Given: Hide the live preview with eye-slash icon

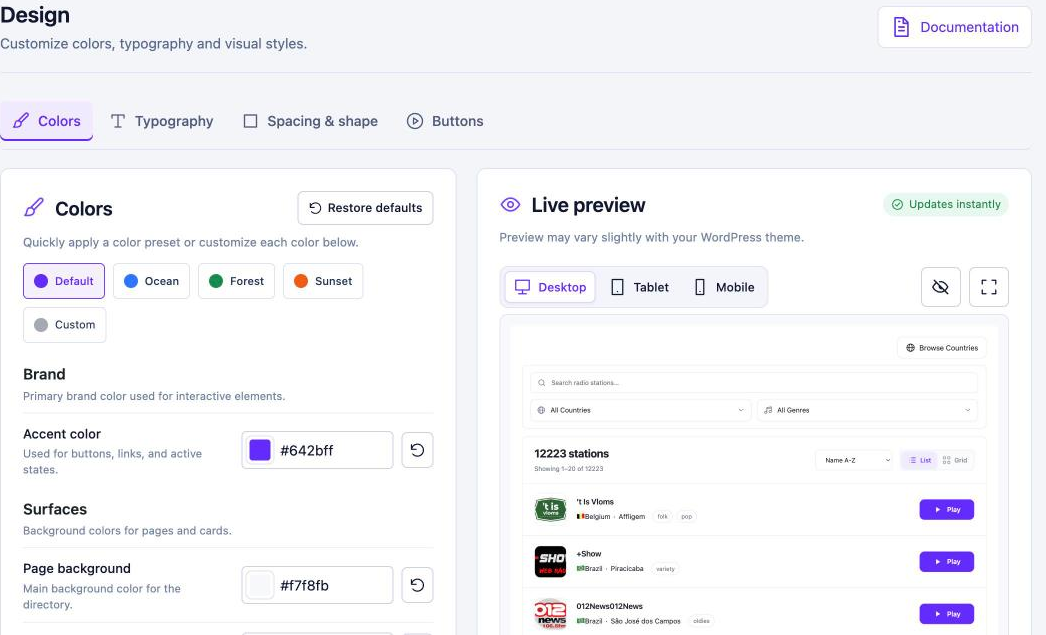Looking at the screenshot, I should (941, 287).
